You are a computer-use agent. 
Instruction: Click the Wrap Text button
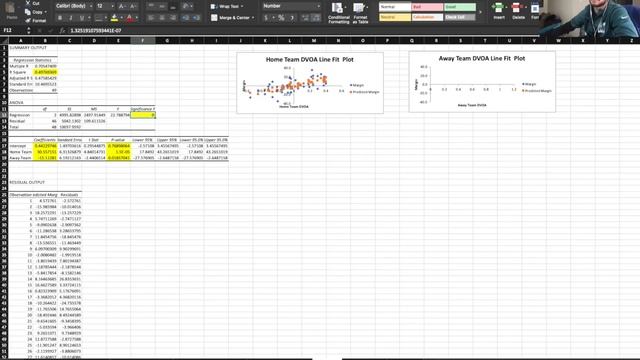pos(225,7)
